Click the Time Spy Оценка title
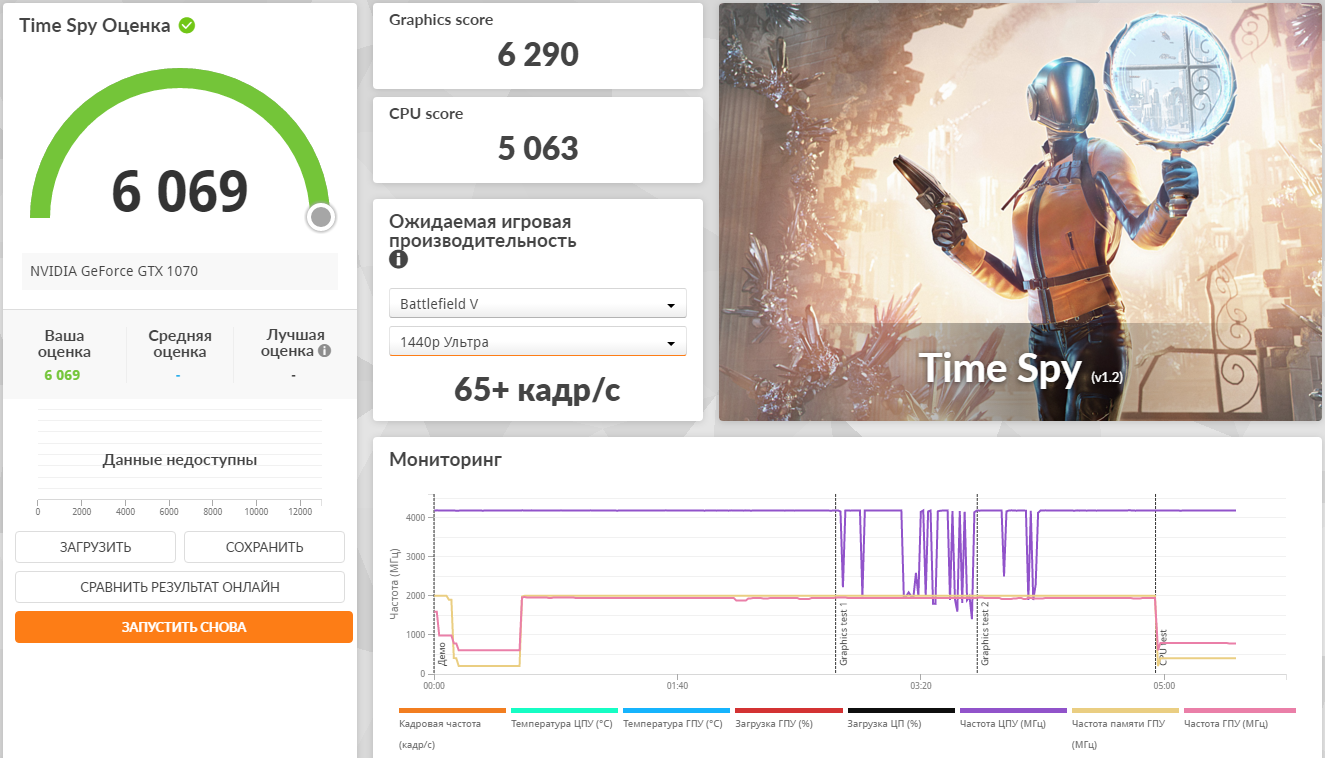 (95, 26)
